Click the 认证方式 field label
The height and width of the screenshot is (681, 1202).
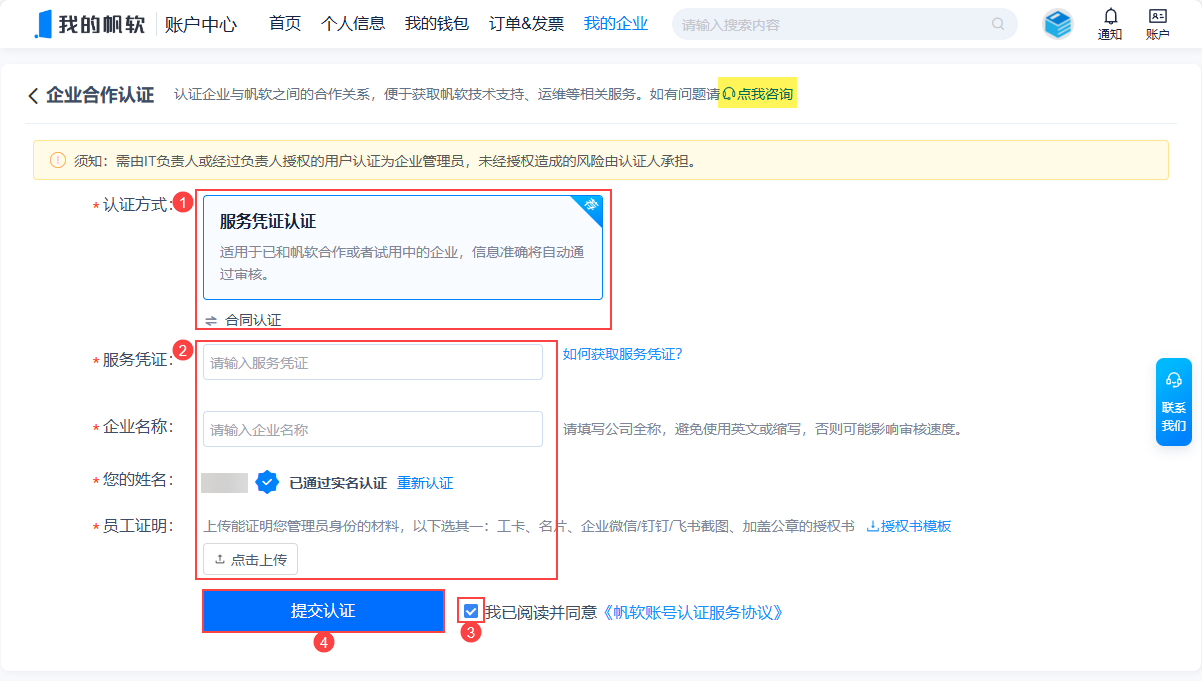click(137, 204)
